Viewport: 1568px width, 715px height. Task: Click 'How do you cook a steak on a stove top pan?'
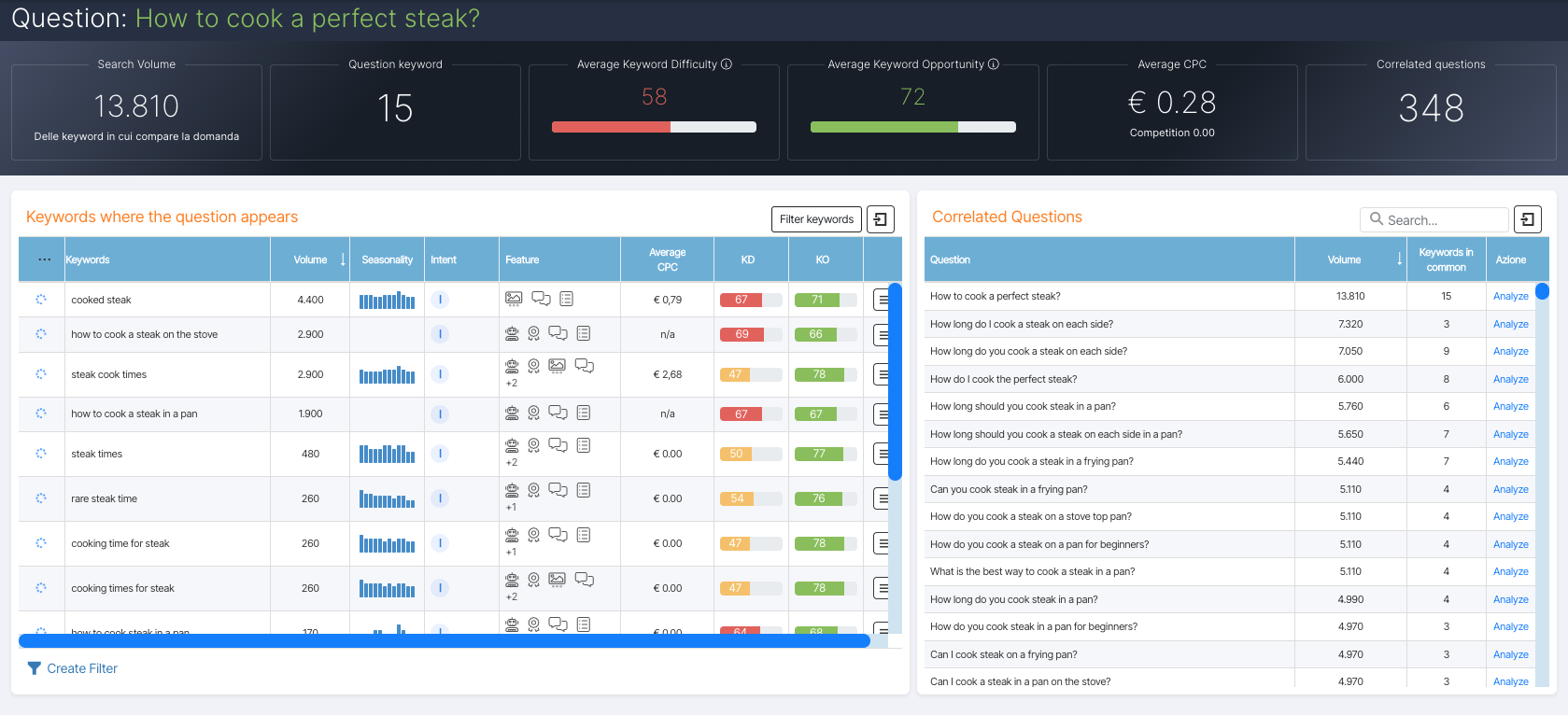pyautogui.click(x=1030, y=516)
